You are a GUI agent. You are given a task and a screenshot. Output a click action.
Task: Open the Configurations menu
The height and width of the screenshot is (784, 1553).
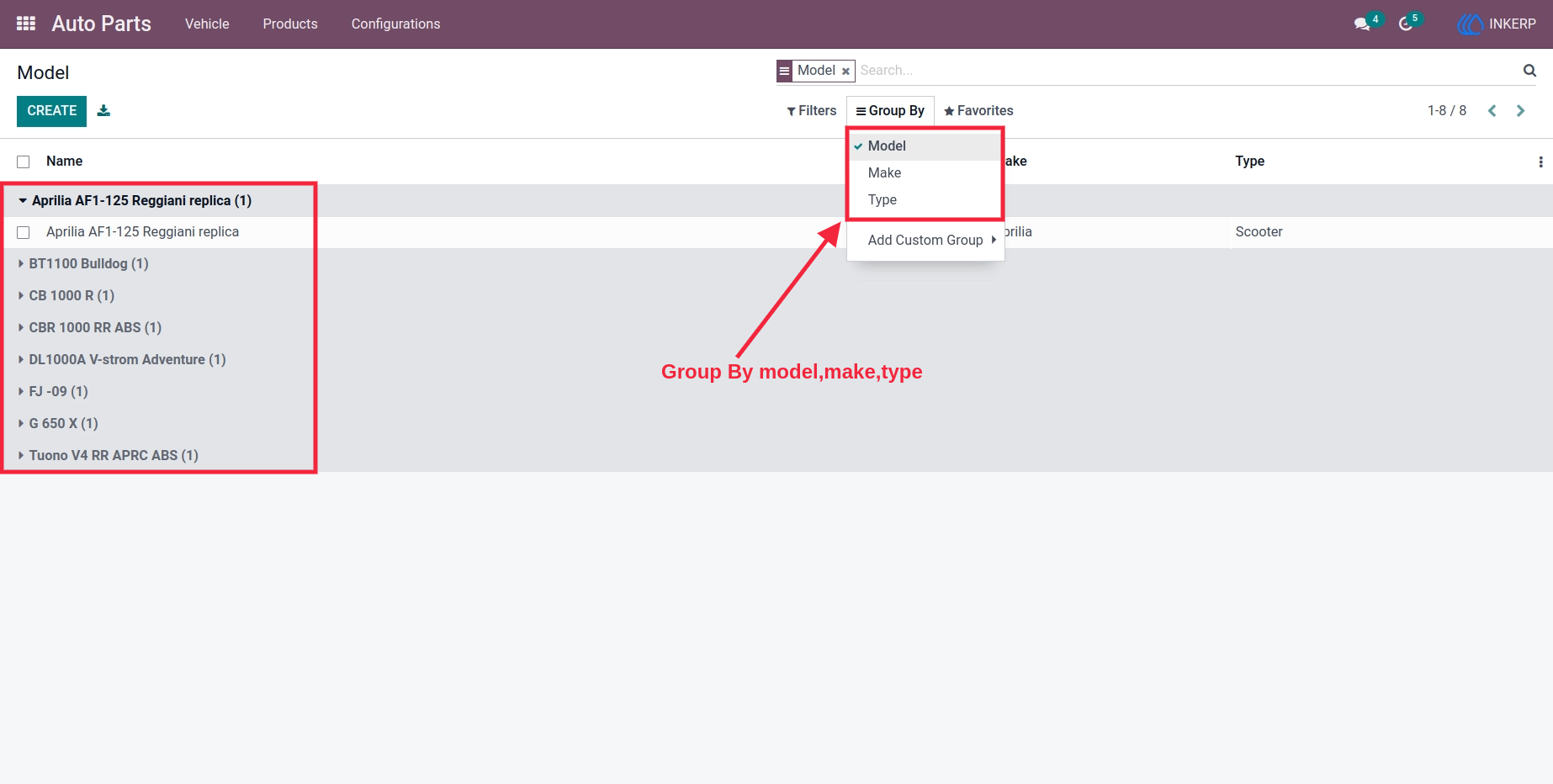coord(395,24)
